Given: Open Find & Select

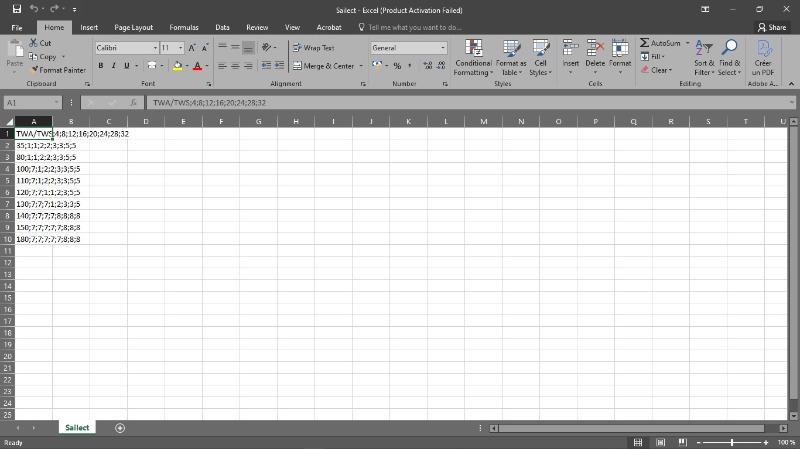Looking at the screenshot, I should coord(730,58).
